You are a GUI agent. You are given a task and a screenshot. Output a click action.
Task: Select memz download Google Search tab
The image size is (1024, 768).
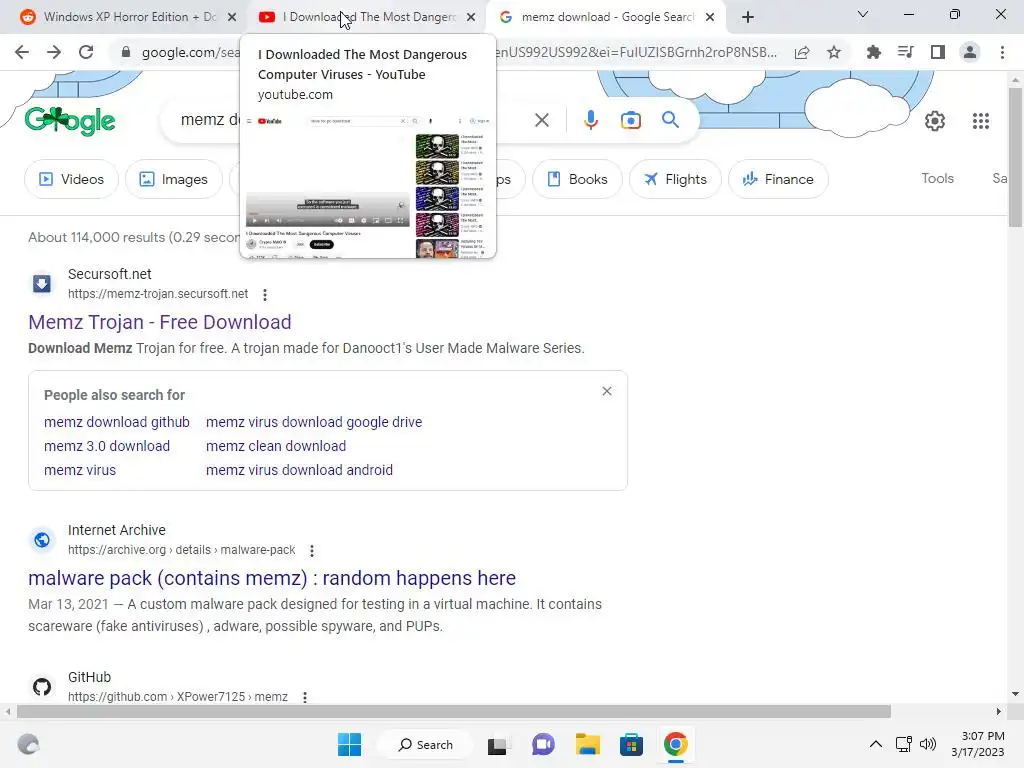(607, 17)
